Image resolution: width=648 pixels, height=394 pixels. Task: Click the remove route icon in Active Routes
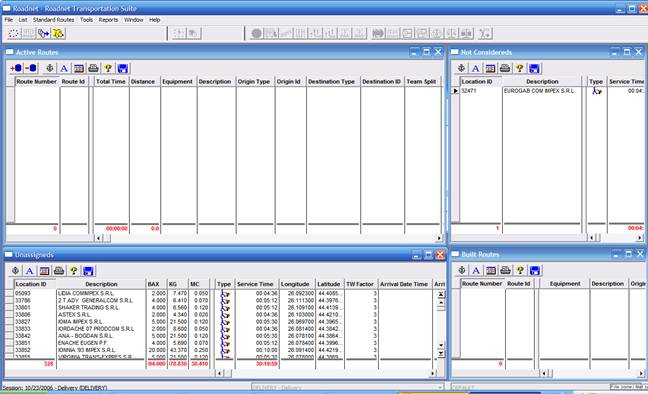tap(31, 68)
